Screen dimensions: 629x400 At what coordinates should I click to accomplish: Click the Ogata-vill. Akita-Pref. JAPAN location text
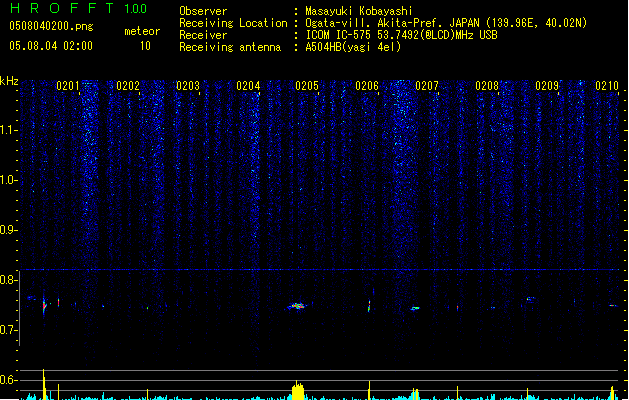tap(446, 23)
